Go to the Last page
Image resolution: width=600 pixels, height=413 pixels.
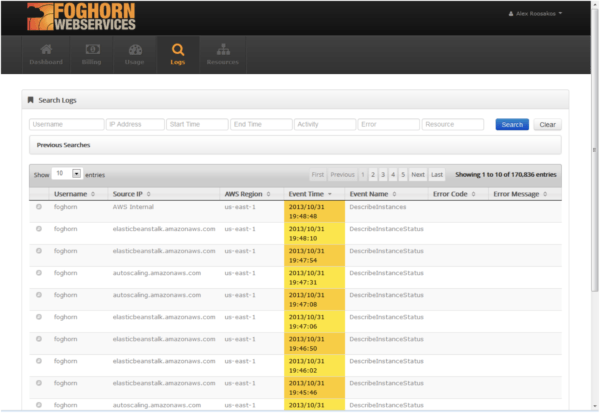[437, 175]
